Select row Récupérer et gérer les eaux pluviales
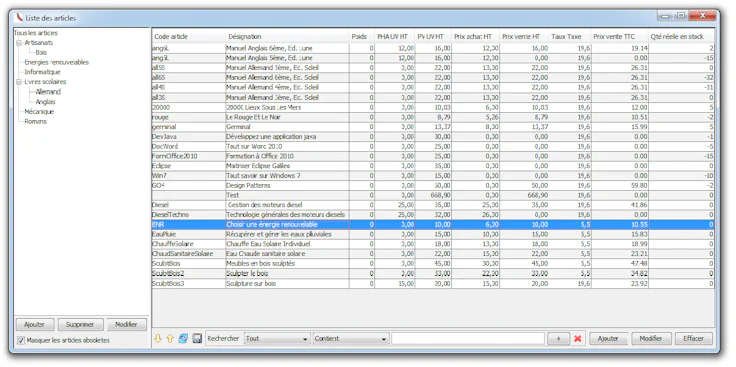The height and width of the screenshot is (367, 736). click(x=433, y=234)
